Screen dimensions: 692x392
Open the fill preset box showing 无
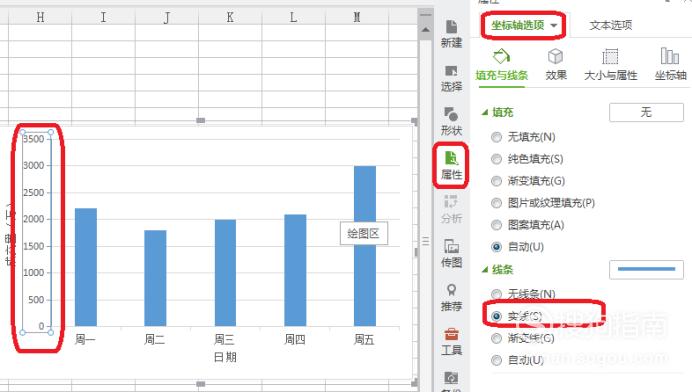(646, 112)
